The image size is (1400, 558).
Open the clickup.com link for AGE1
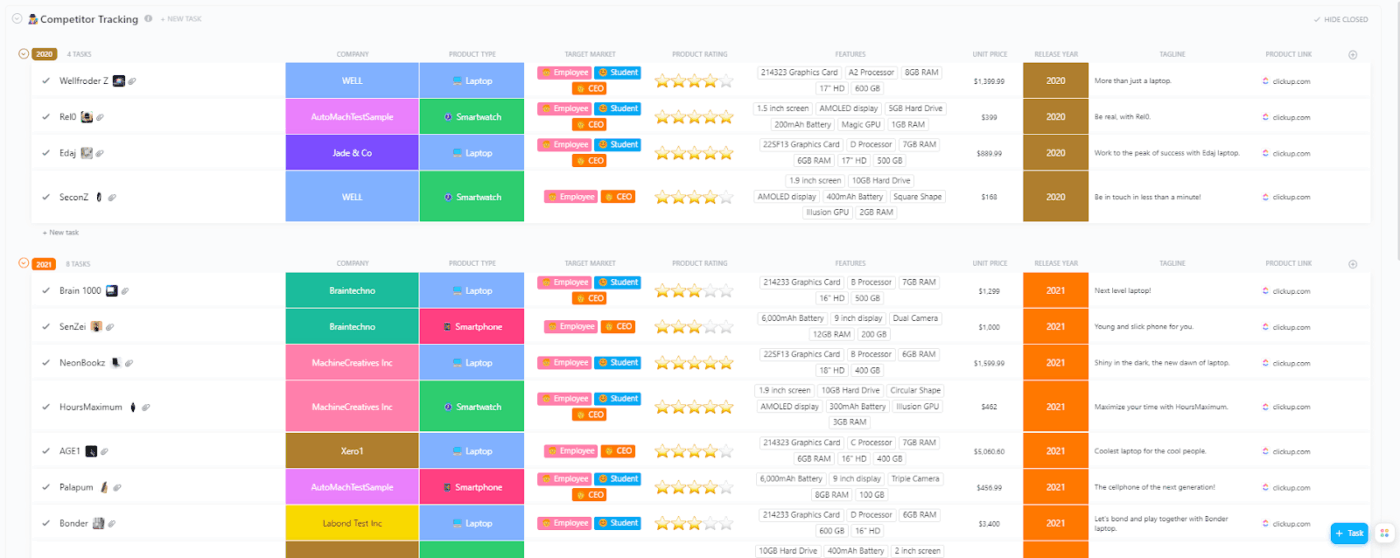coord(1290,451)
